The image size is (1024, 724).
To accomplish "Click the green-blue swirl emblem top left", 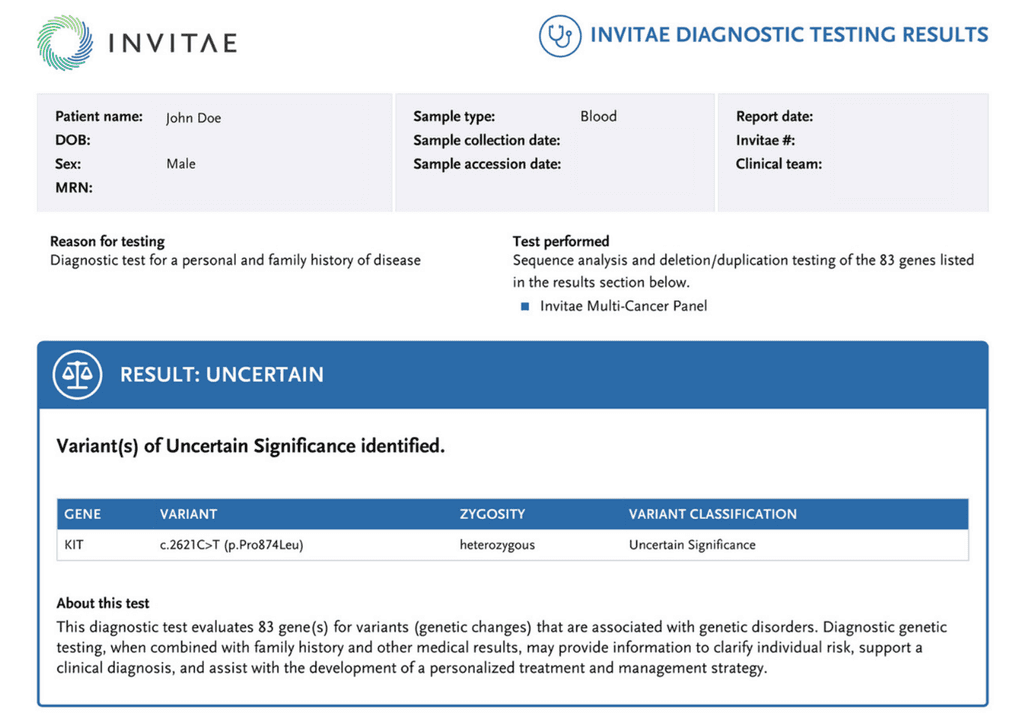I will pos(62,42).
